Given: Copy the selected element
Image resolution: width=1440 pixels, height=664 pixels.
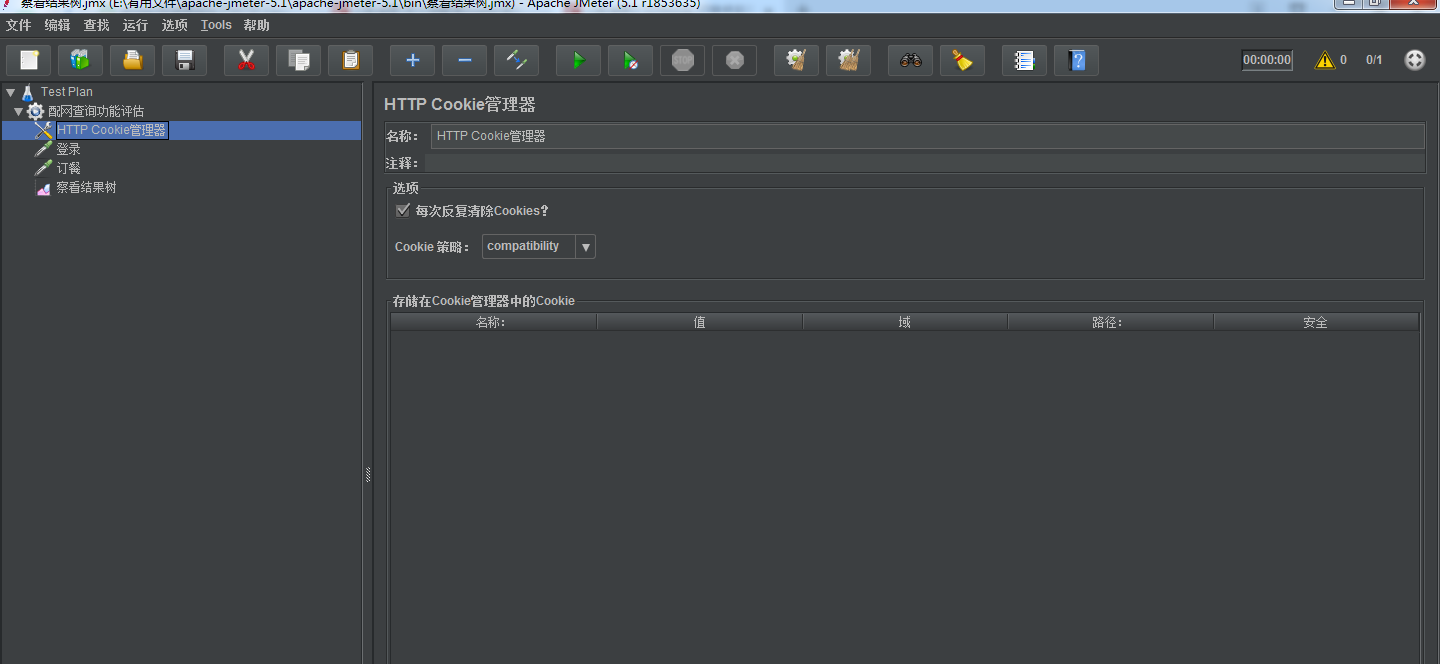Looking at the screenshot, I should (x=298, y=60).
